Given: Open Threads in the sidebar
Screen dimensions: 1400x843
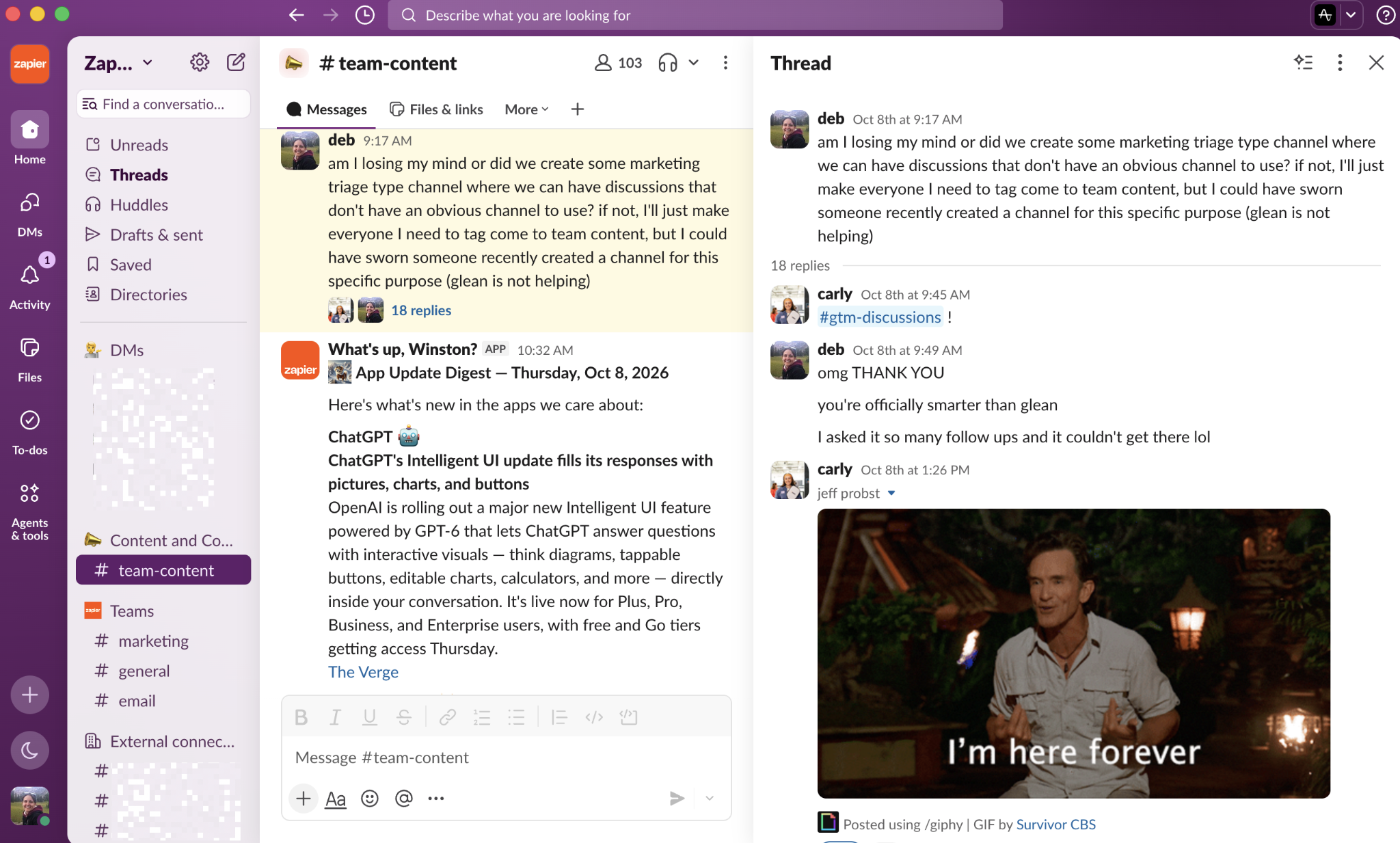Looking at the screenshot, I should [x=163, y=175].
